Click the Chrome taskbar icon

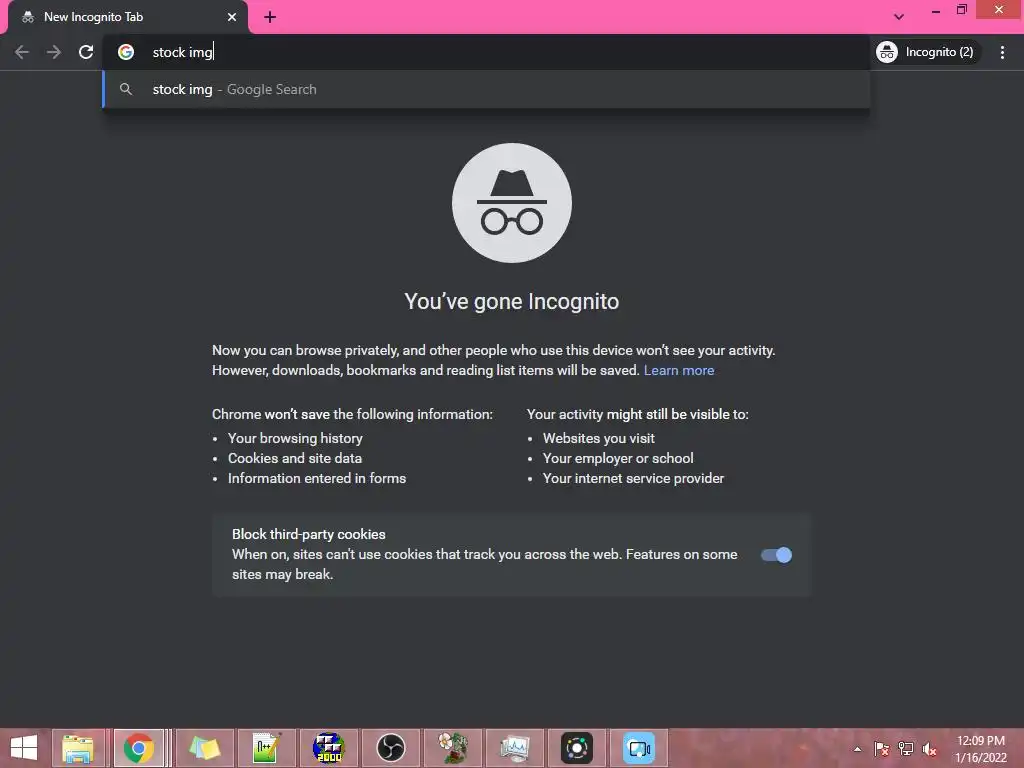139,748
